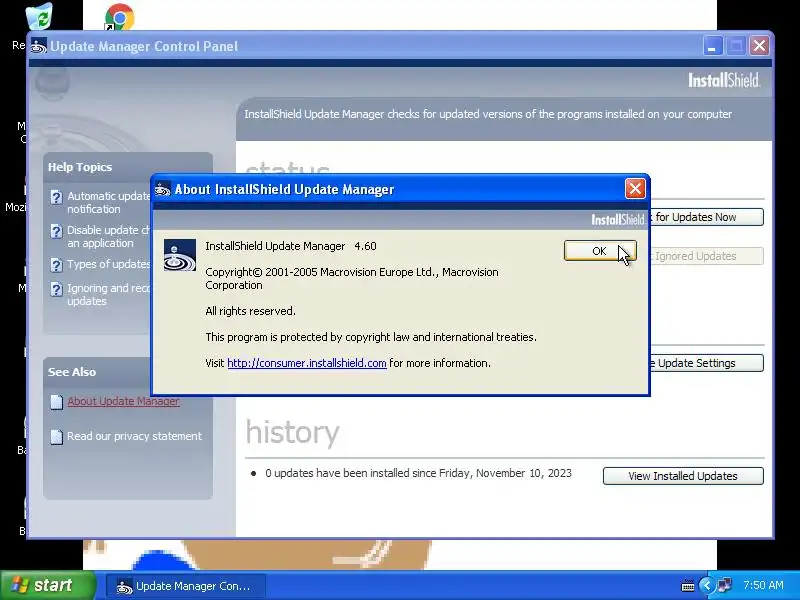Select Update Manager taskbar button
800x600 pixels.
tap(186, 586)
